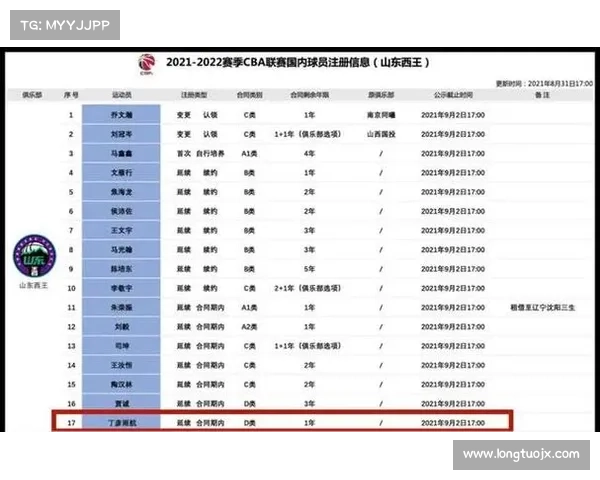Click 'C类' contract category in row 1
Screen dimensions: 600x480
click(249, 115)
